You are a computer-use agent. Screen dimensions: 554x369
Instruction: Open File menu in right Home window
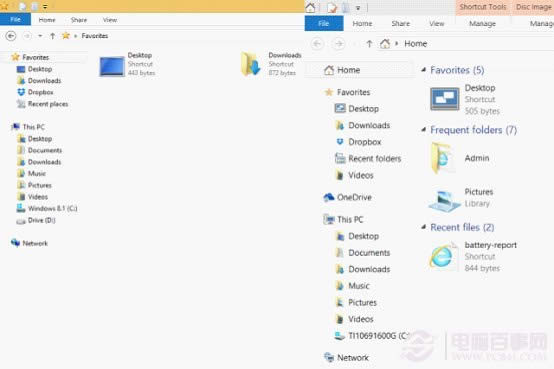click(324, 23)
